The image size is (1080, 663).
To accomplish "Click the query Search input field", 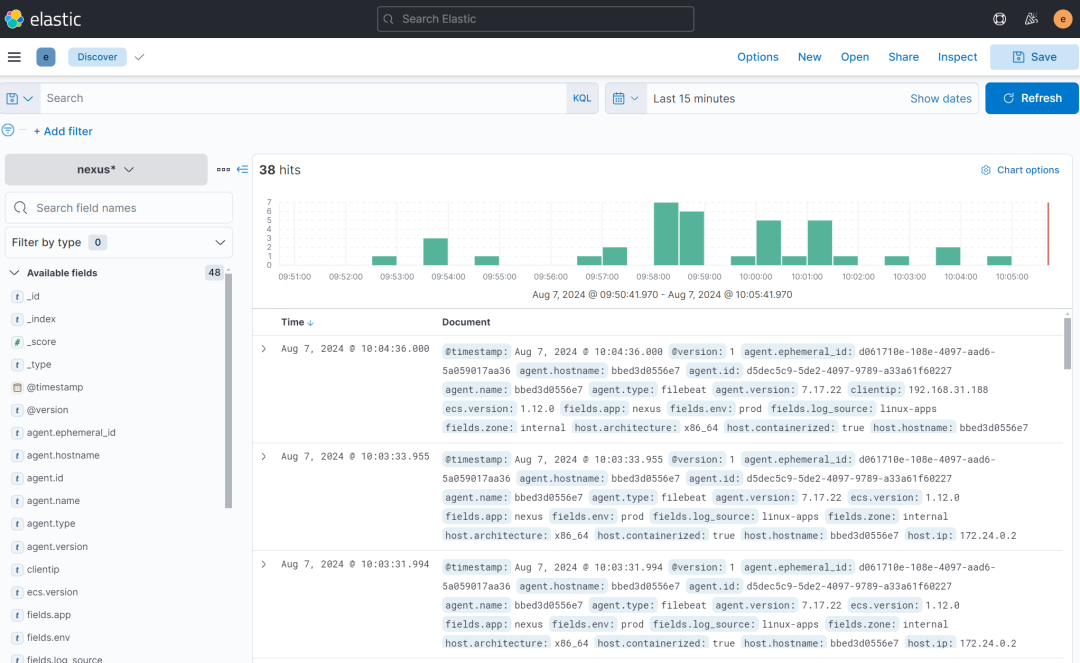I will (x=303, y=98).
